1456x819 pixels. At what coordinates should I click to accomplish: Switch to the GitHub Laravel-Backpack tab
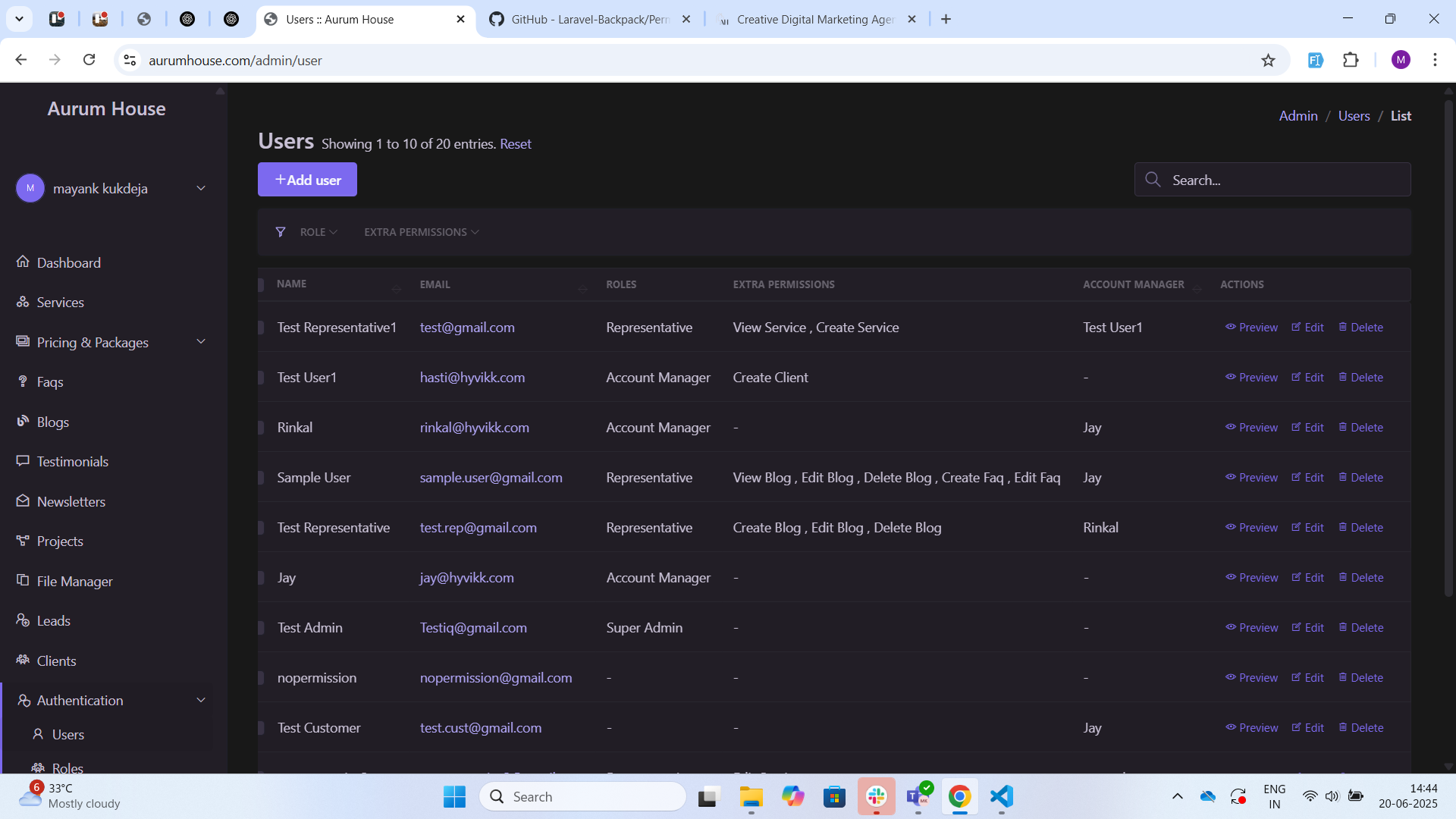click(x=591, y=19)
